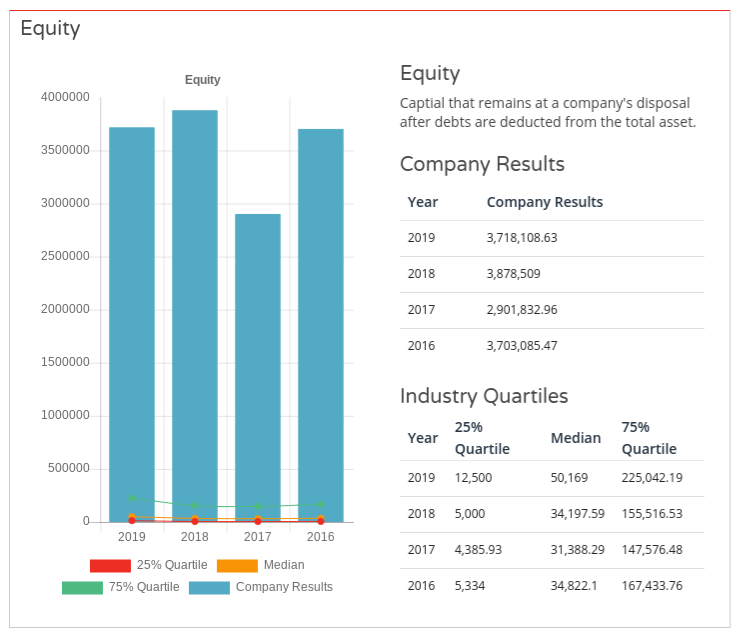Viewport: 739px width, 635px height.
Task: Hide Company Results series via legend label
Action: [284, 587]
